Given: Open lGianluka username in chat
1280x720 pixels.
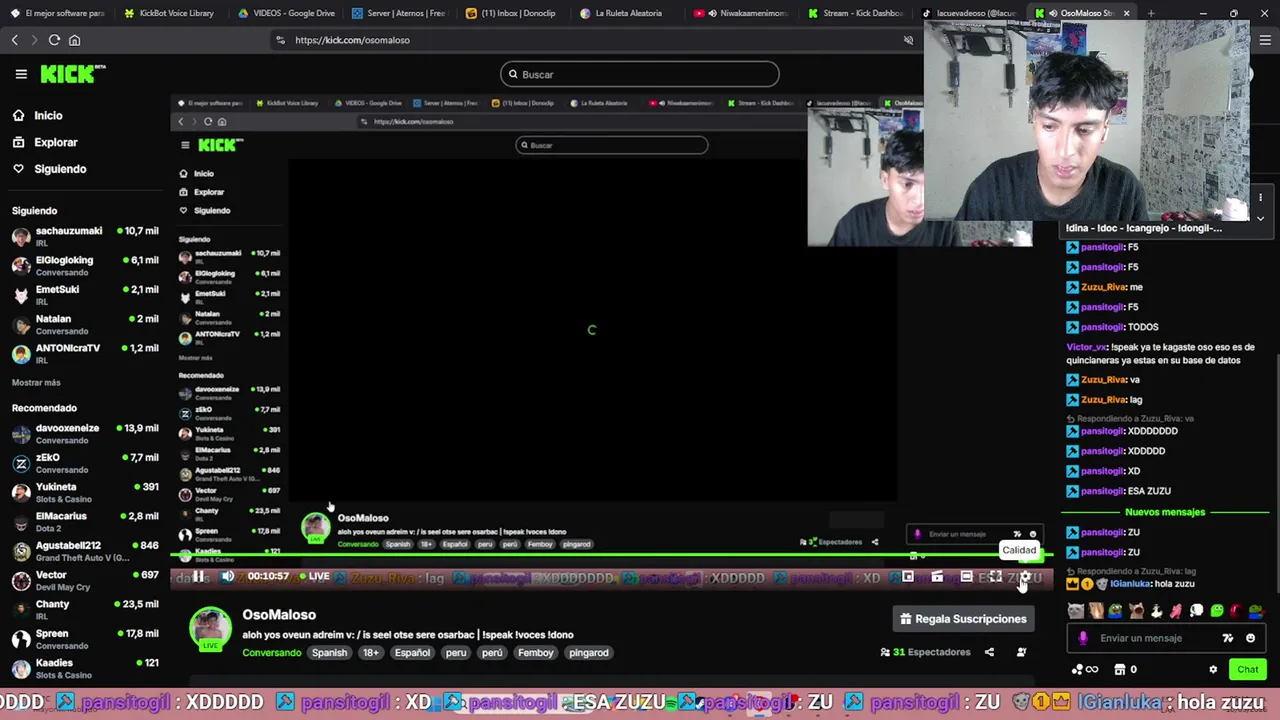Looking at the screenshot, I should 1130,584.
